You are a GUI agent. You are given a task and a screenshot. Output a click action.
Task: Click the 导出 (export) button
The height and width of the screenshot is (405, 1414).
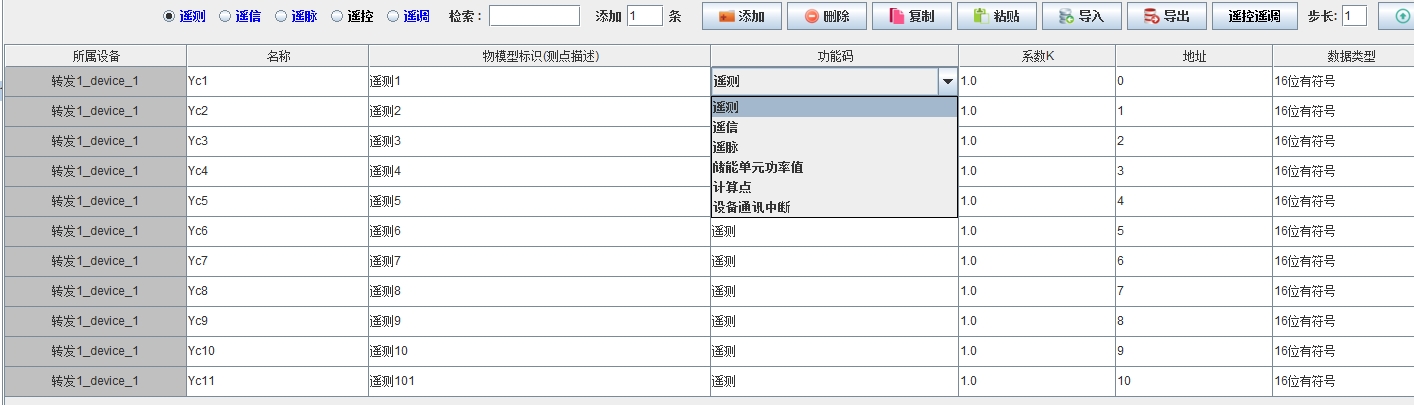tap(1166, 16)
